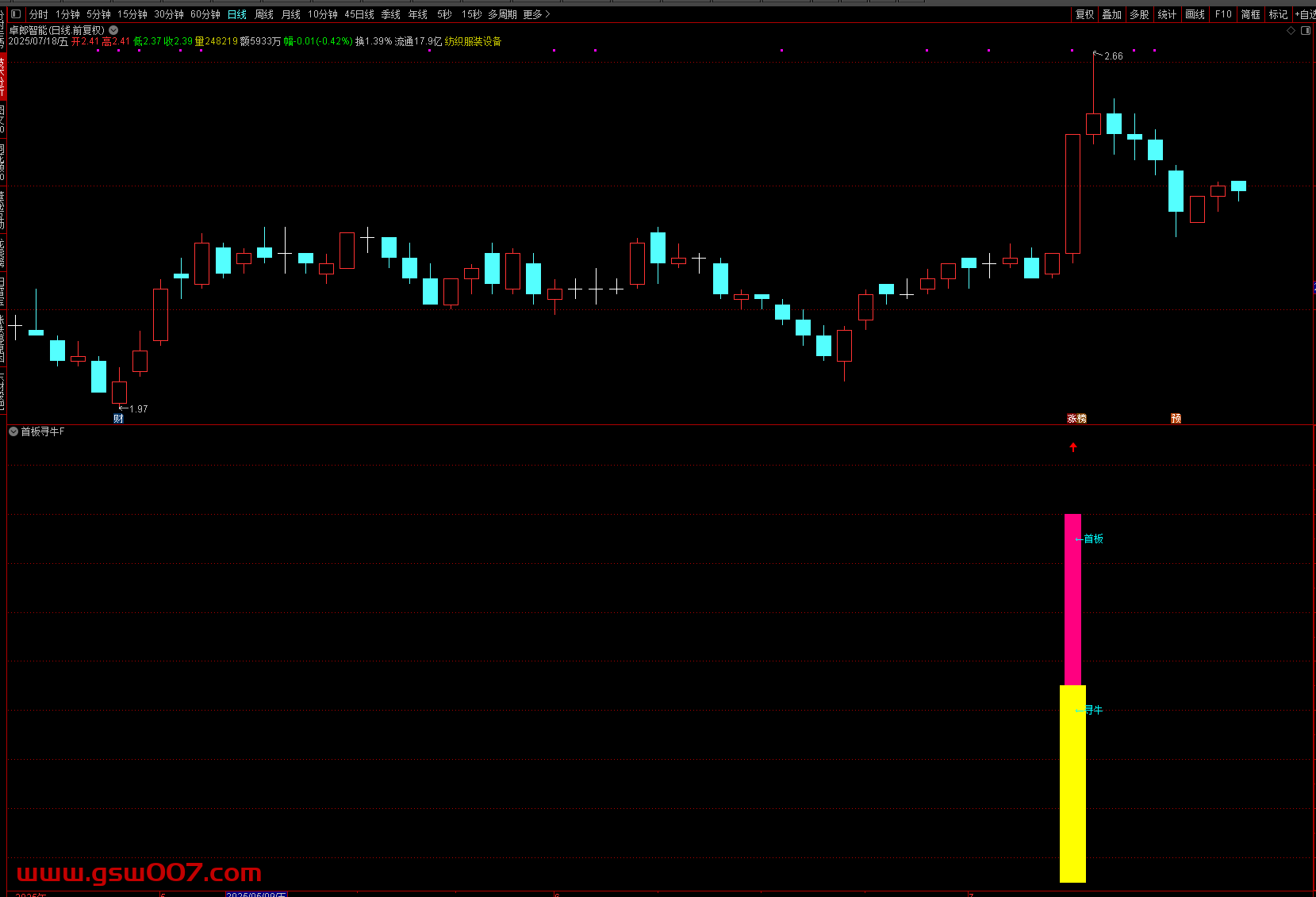
Task: Select the 60分钟 period tab
Action: [x=205, y=14]
